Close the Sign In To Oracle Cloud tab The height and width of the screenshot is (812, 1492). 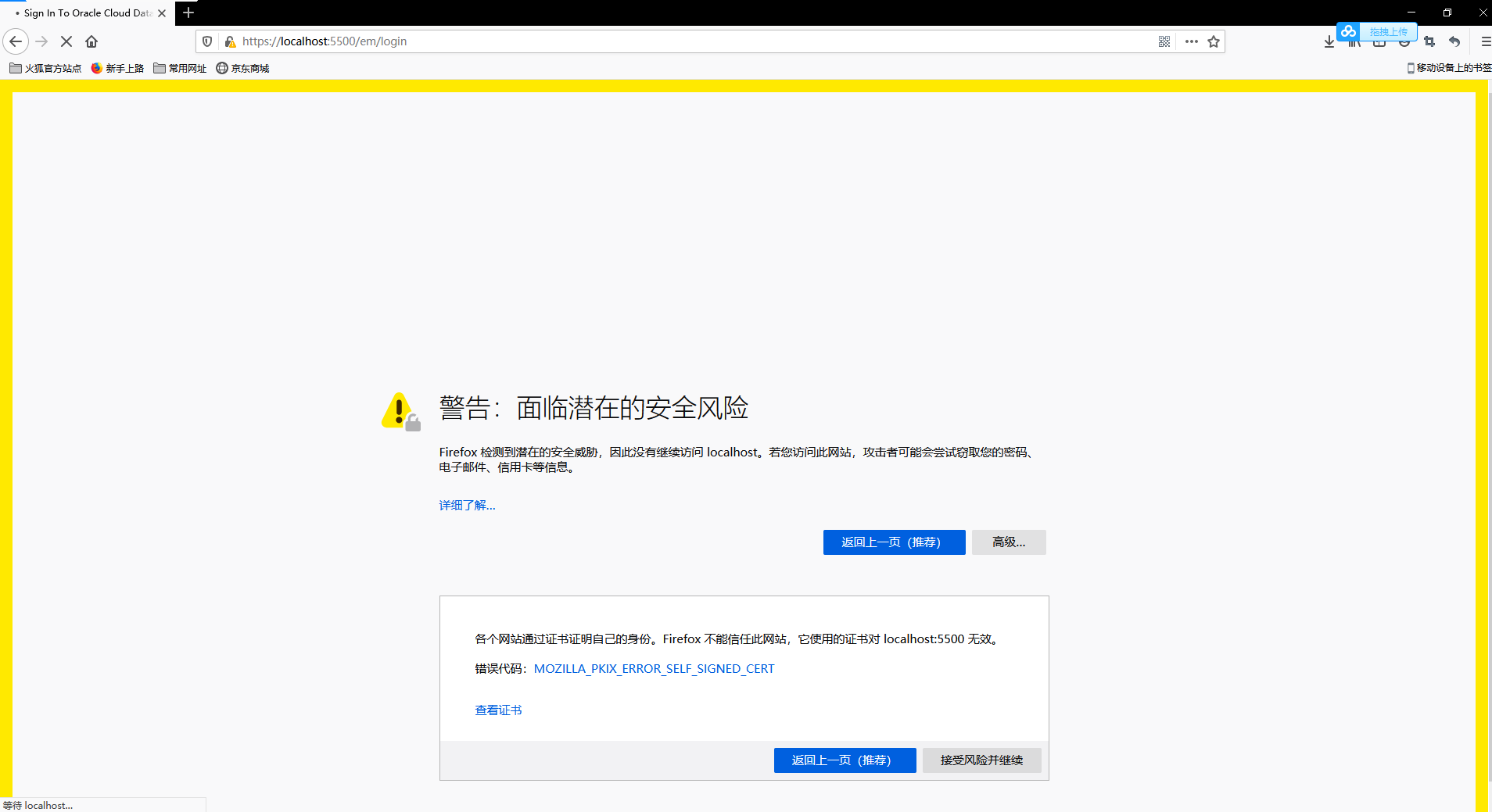[162, 13]
